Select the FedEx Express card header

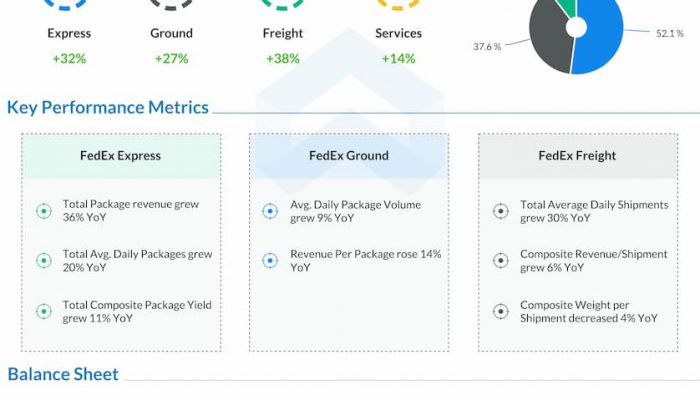click(x=120, y=156)
